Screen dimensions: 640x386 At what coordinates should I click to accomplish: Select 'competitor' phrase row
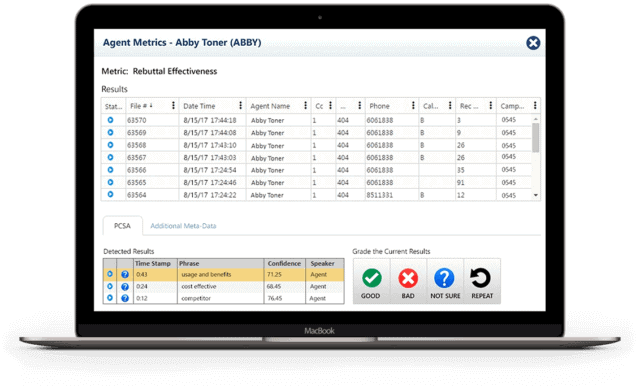[x=224, y=298]
